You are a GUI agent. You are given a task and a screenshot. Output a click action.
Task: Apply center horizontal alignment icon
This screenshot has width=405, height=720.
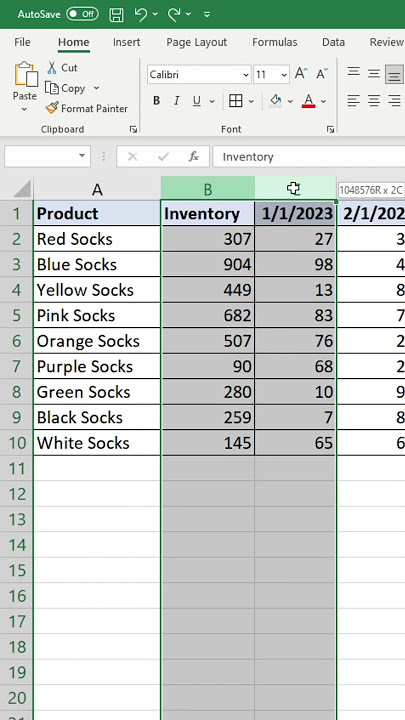(x=374, y=101)
